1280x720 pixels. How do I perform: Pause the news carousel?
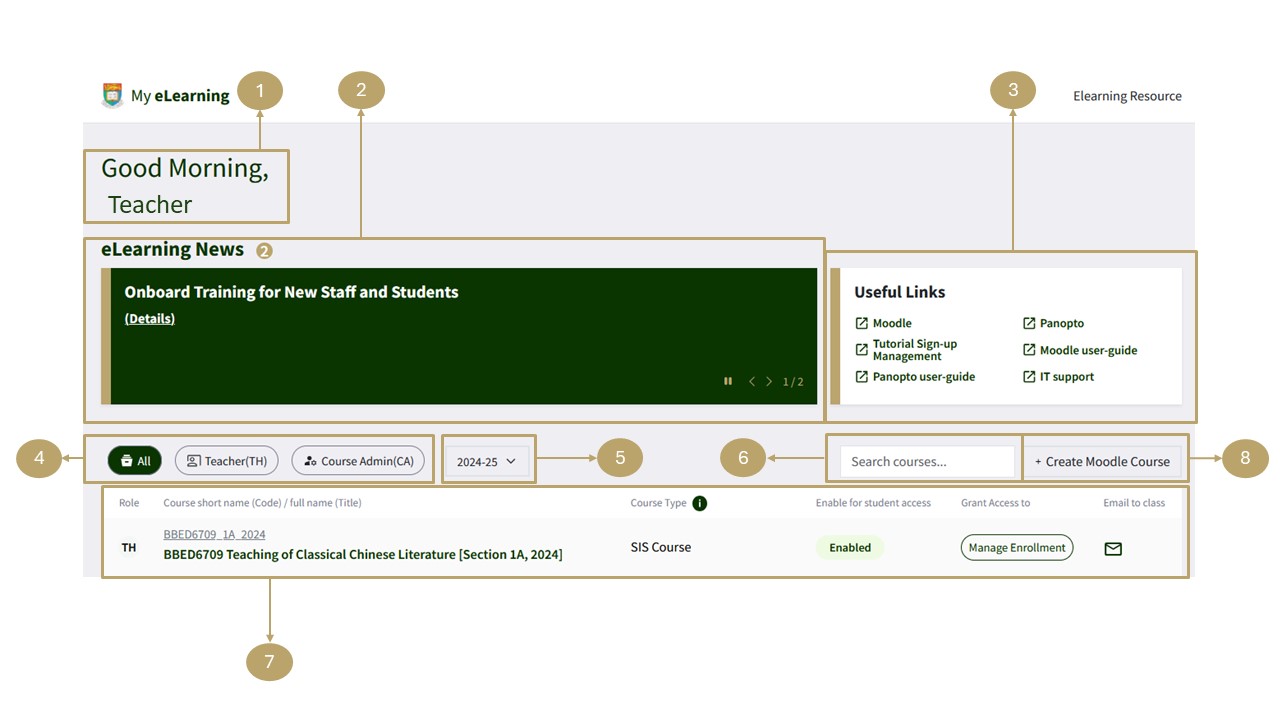728,381
